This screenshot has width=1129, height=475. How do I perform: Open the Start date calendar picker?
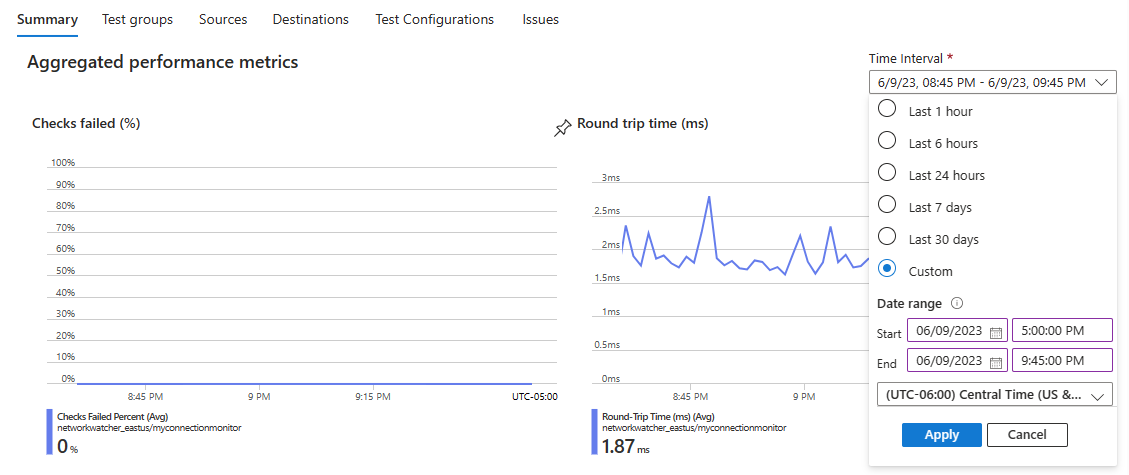(x=996, y=332)
